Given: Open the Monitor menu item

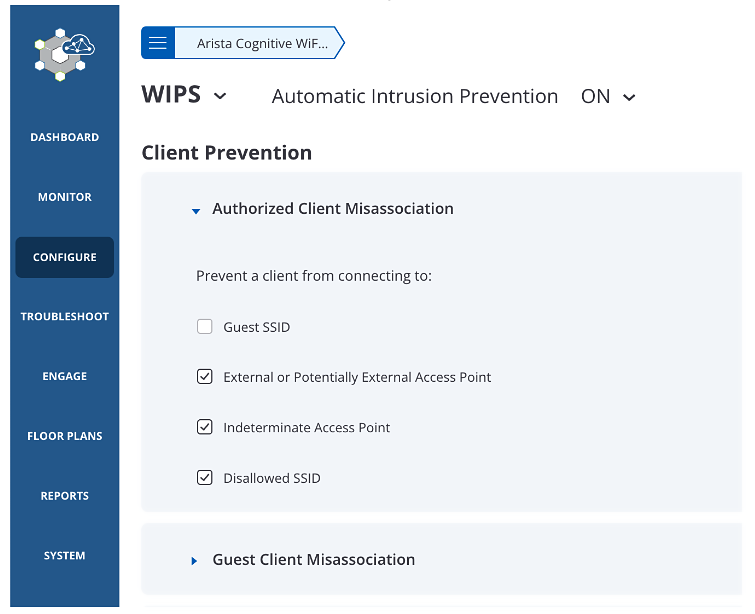Looking at the screenshot, I should pyautogui.click(x=65, y=197).
